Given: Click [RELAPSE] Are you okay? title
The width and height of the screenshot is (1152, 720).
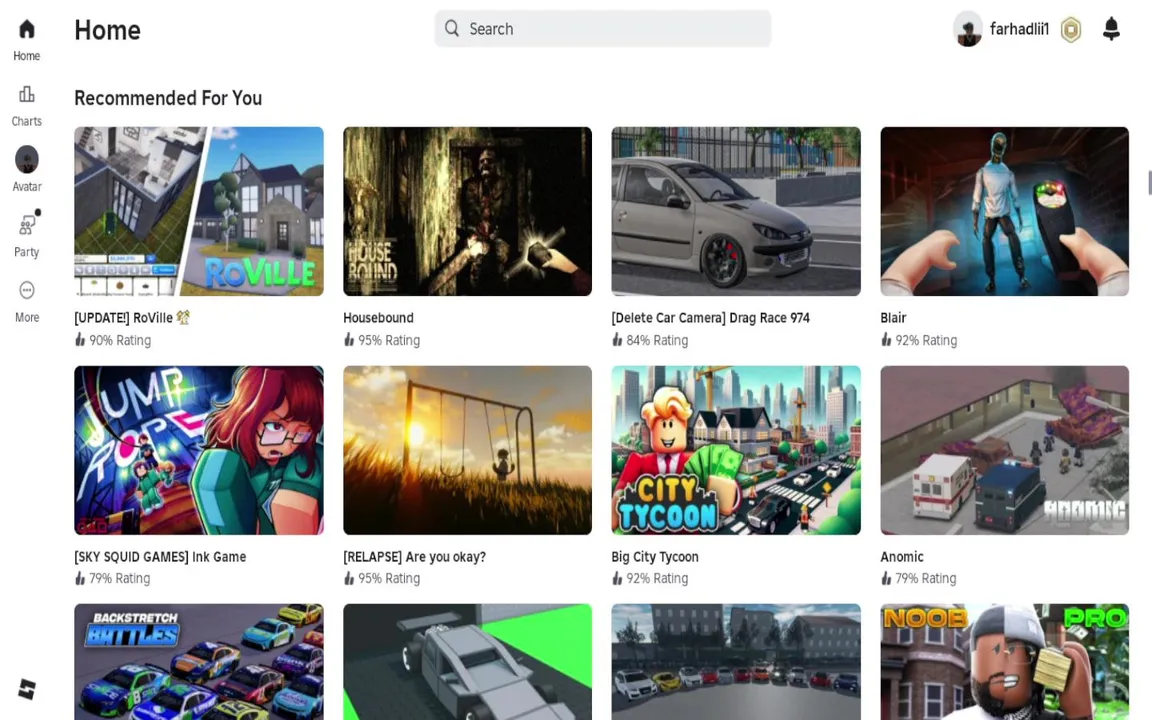Looking at the screenshot, I should (414, 557).
